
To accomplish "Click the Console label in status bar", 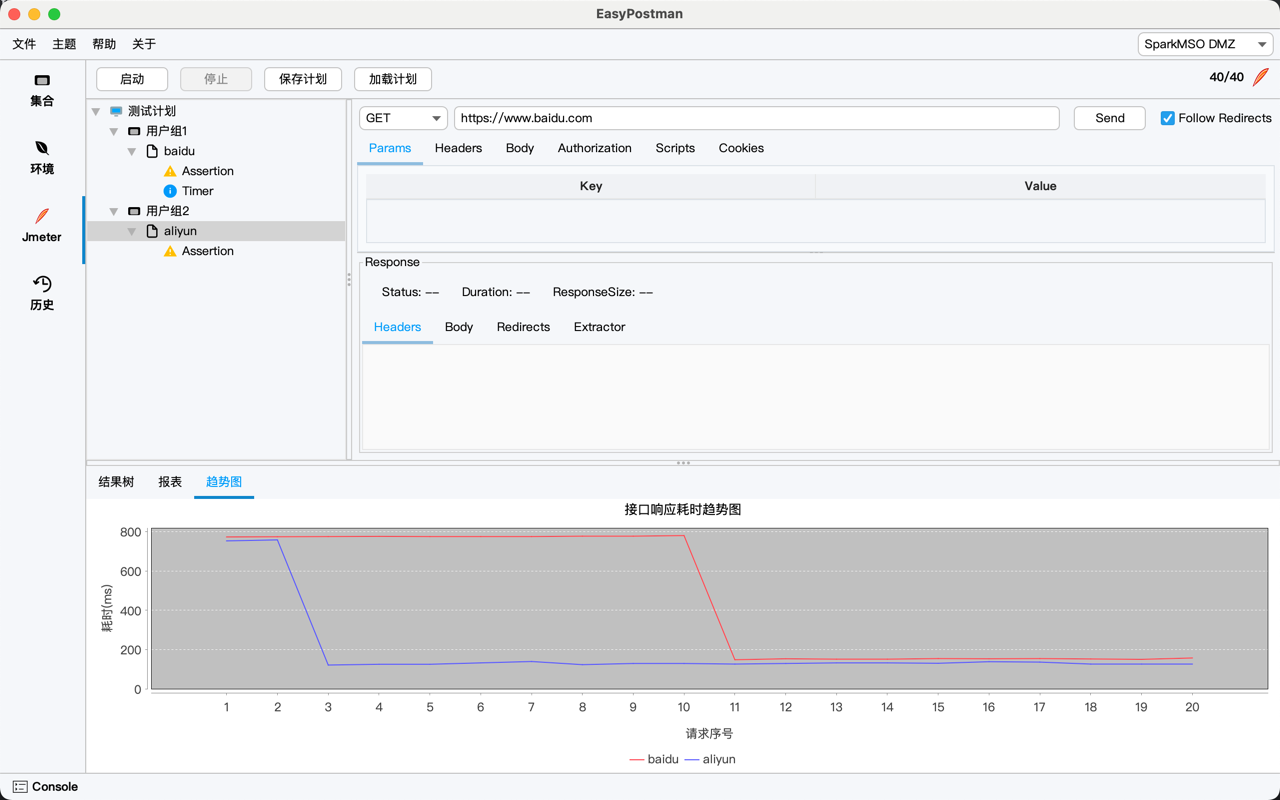I will coord(55,787).
